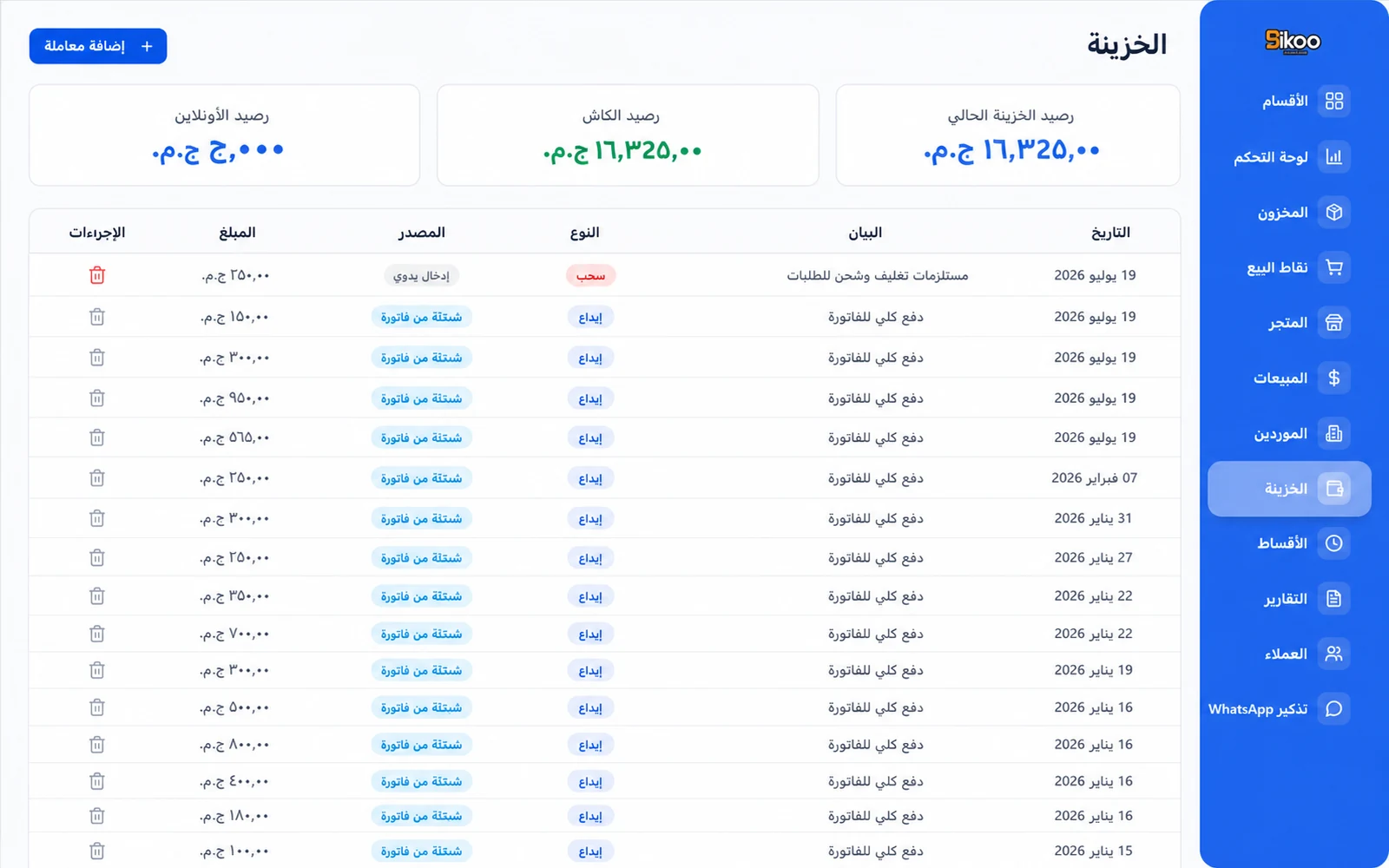Delete the ٧٠٠,٠٠ ج.م transaction

tap(97, 634)
